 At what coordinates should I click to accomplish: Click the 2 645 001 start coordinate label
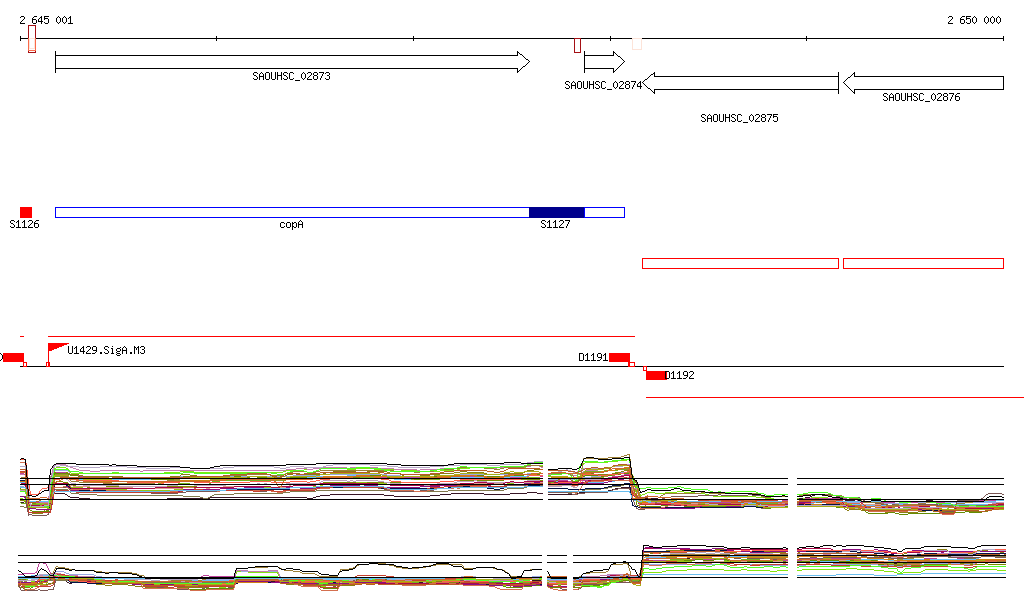pyautogui.click(x=46, y=20)
